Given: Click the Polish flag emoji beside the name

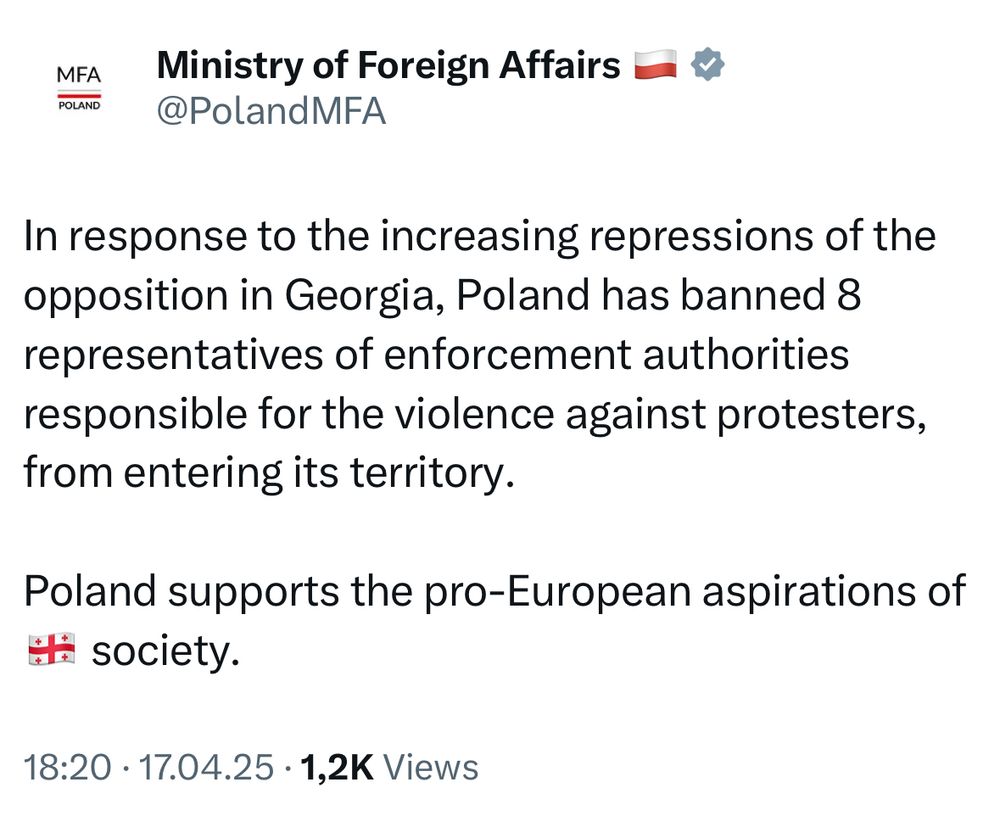Looking at the screenshot, I should pyautogui.click(x=656, y=64).
